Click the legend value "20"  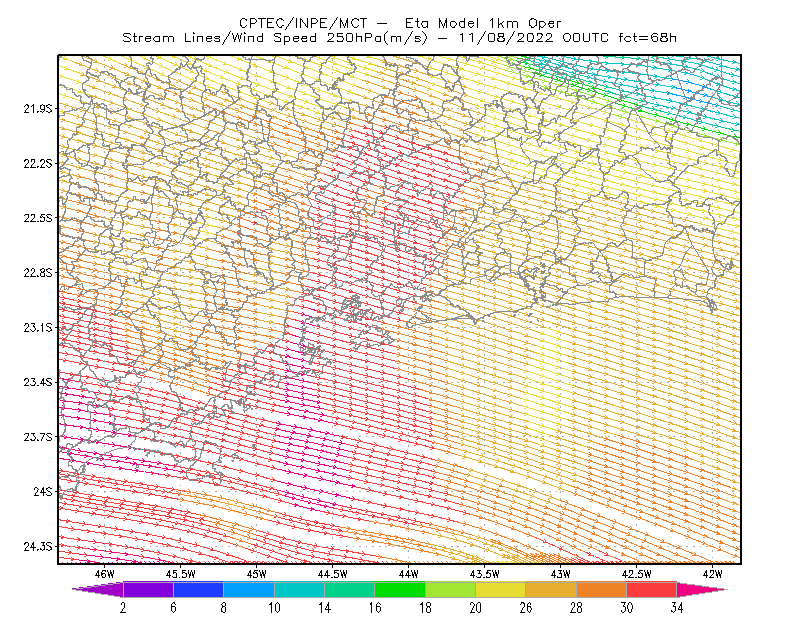476,608
